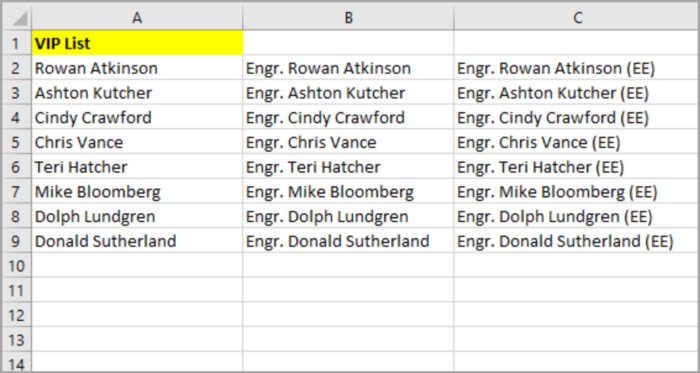Select row 1 header
The image size is (700, 373).
[17, 43]
